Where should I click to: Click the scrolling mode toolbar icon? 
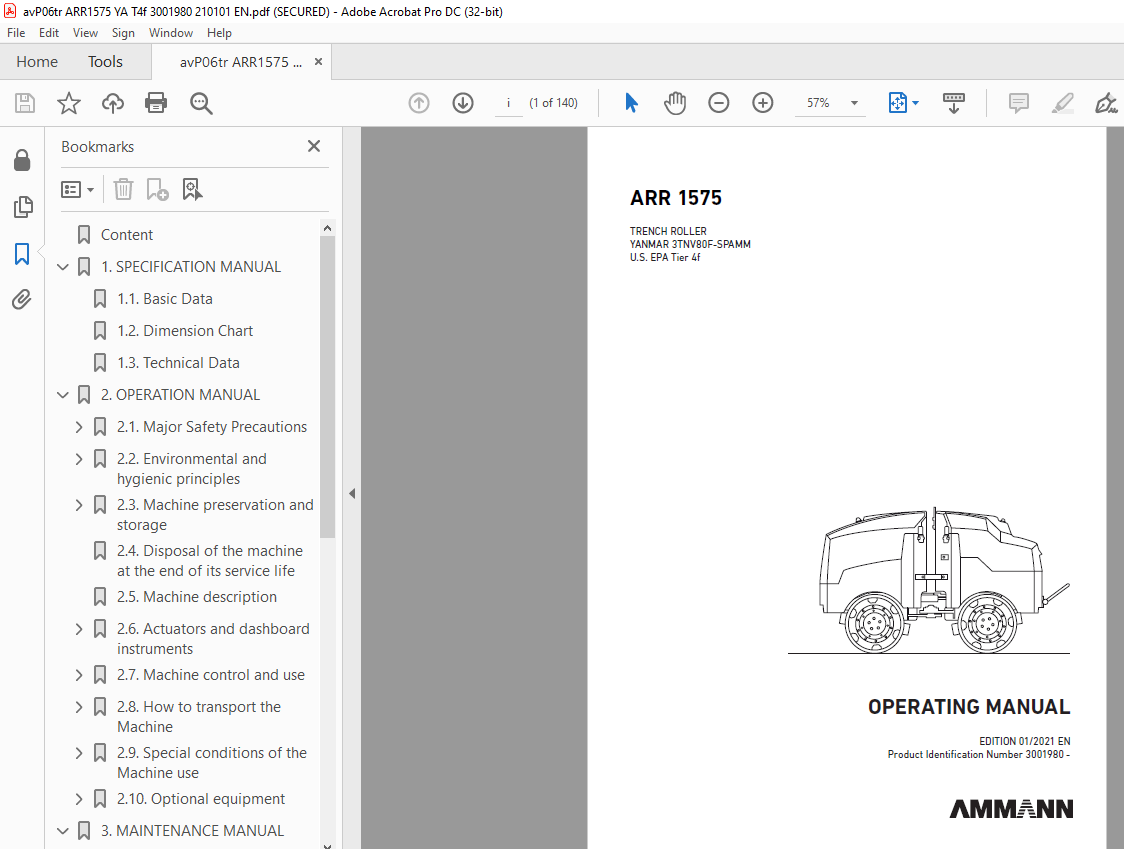(953, 103)
